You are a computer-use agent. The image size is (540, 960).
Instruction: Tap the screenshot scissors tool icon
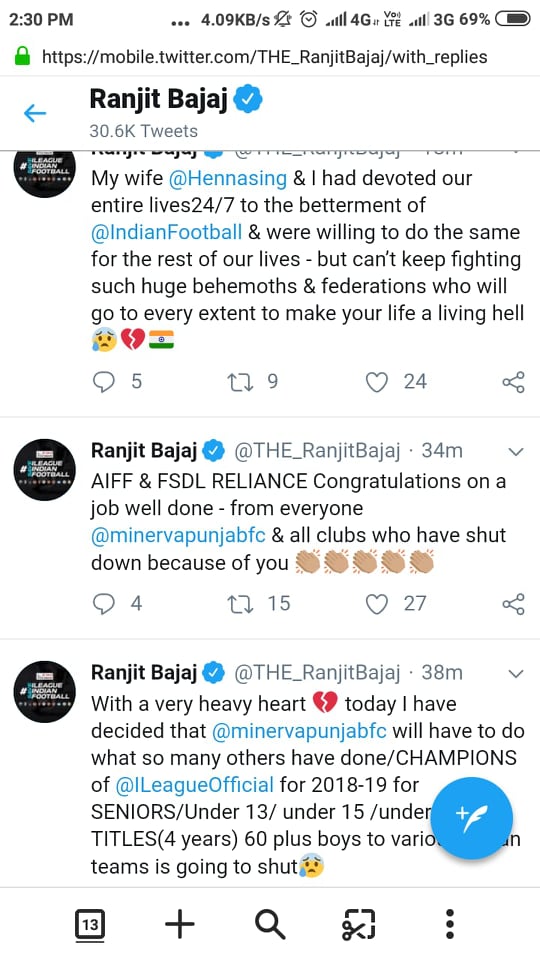coord(359,924)
